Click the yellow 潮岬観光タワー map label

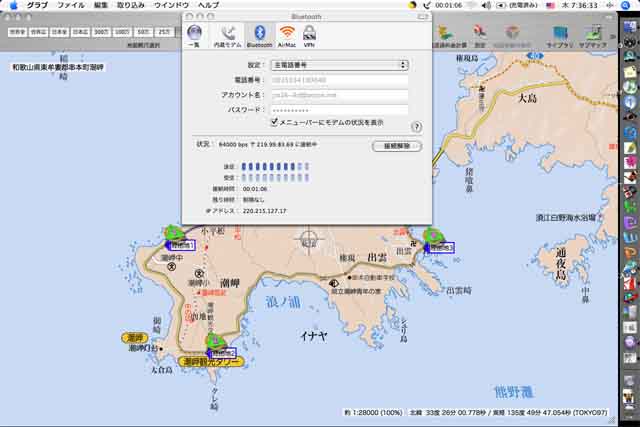211,362
